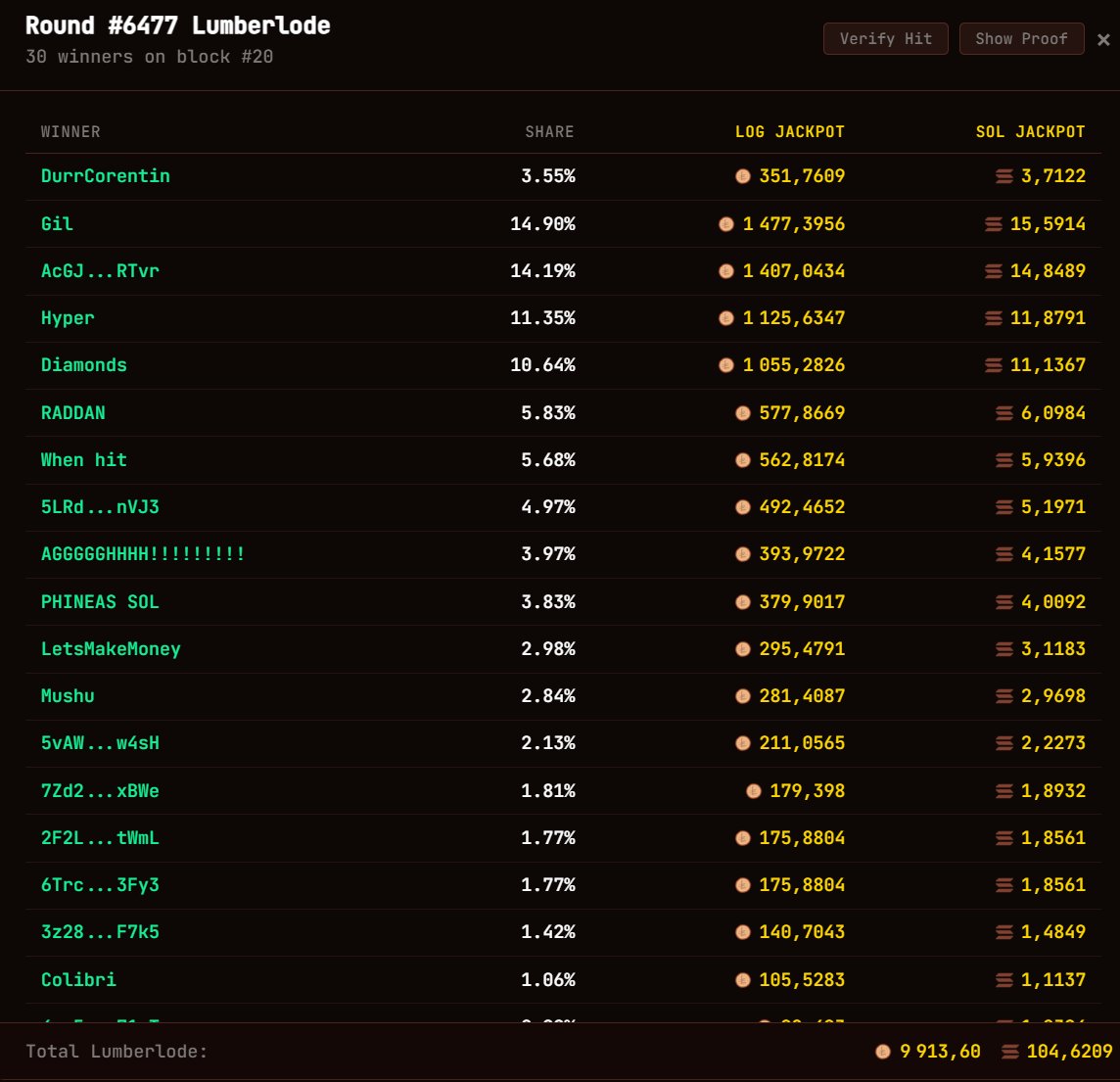
Task: Click the 1,8932 SOL jackpot value
Action: [x=1053, y=791]
